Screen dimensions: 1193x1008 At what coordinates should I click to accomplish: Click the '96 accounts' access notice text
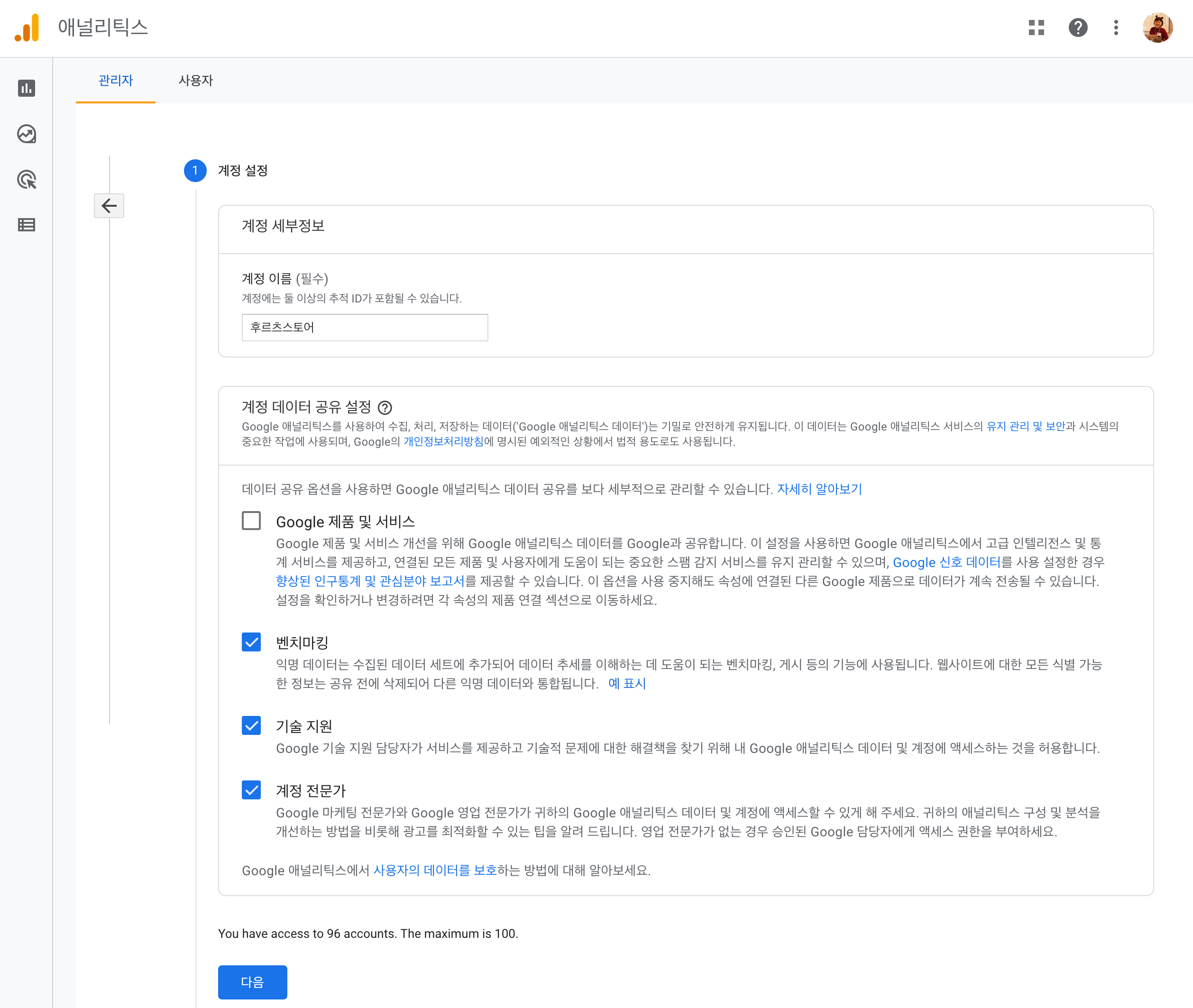point(368,934)
